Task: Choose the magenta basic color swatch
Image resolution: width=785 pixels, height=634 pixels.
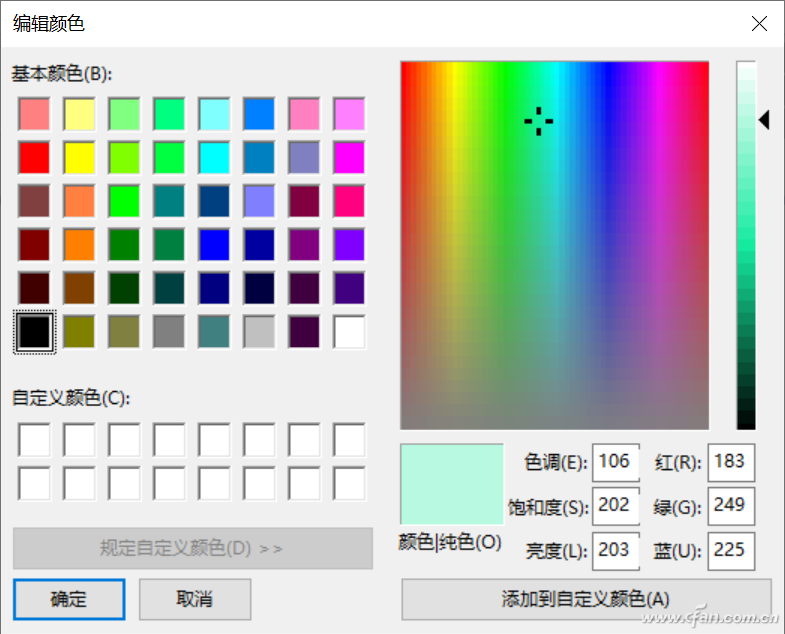Action: coord(349,157)
